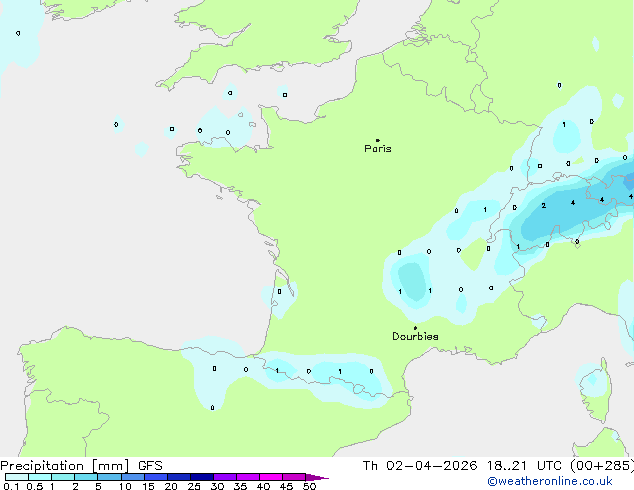Click the Paris location dot marker
This screenshot has height=490, width=634.
pyautogui.click(x=378, y=140)
